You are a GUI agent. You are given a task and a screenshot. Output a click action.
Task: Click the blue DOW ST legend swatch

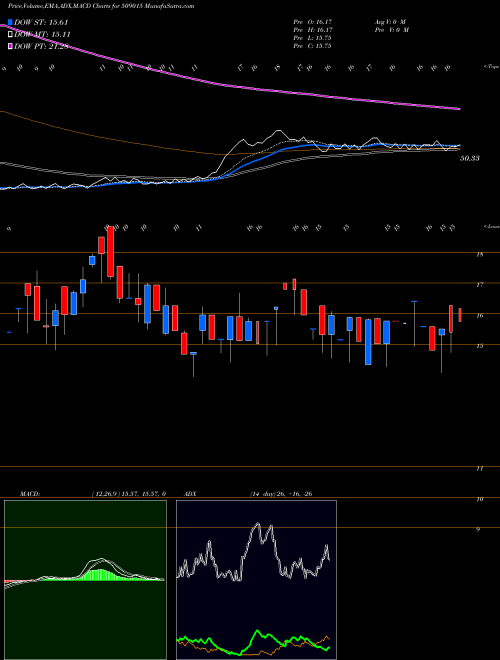click(x=10, y=22)
